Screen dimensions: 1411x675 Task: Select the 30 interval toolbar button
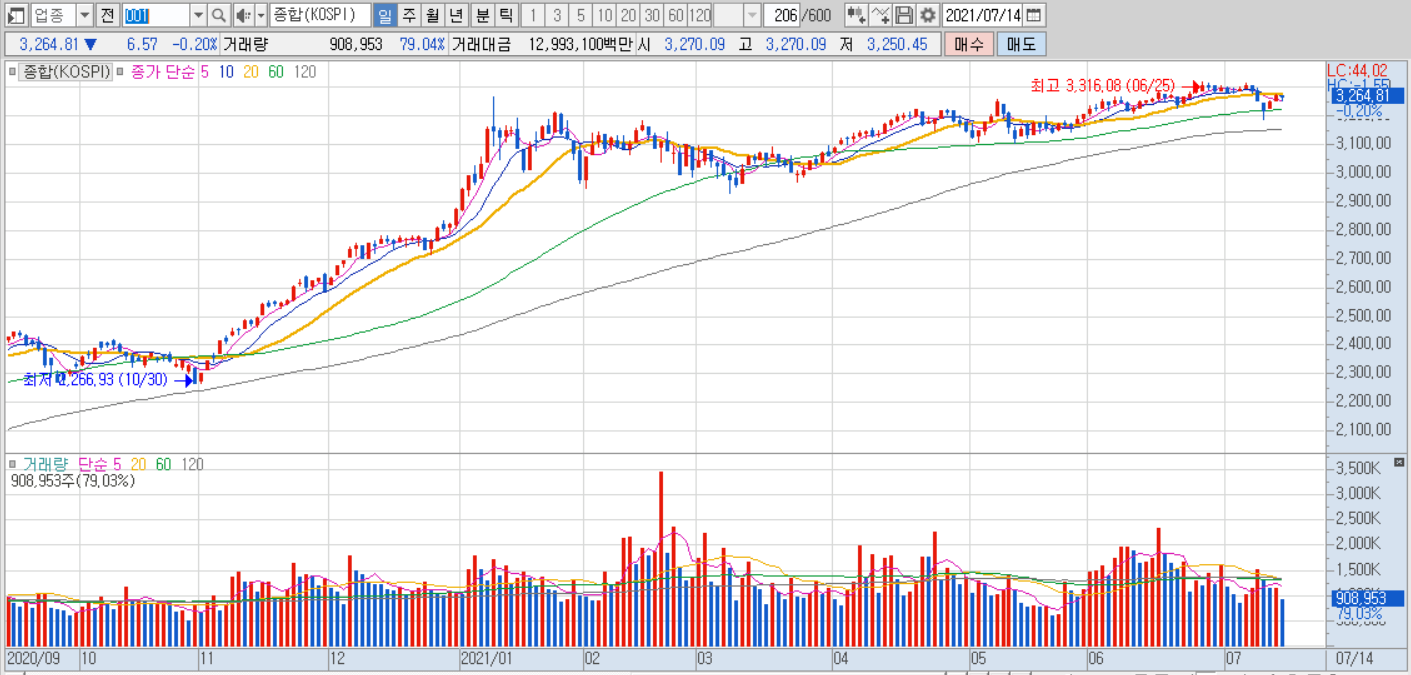click(x=652, y=15)
